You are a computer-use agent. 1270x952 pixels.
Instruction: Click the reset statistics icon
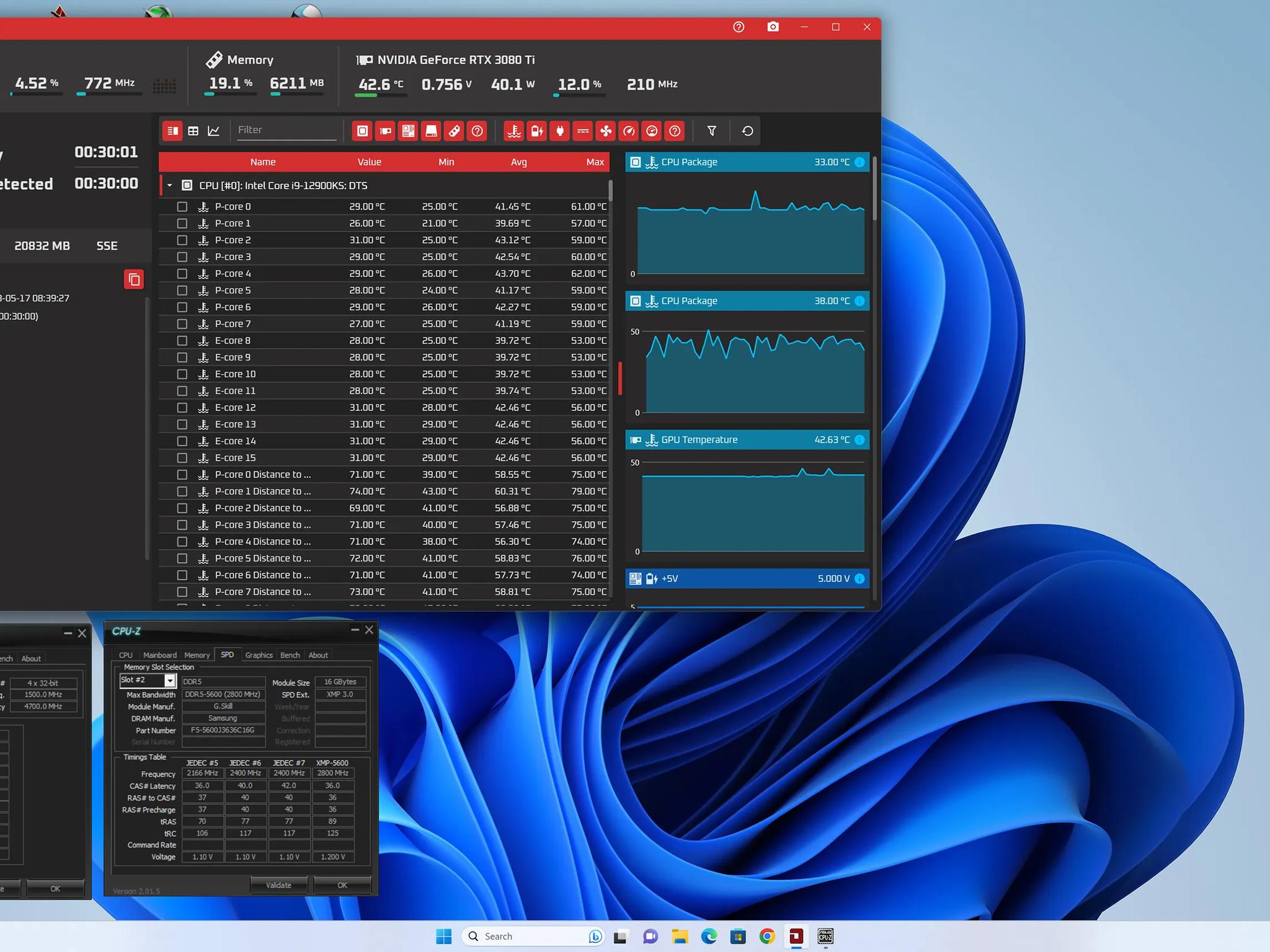pyautogui.click(x=747, y=131)
